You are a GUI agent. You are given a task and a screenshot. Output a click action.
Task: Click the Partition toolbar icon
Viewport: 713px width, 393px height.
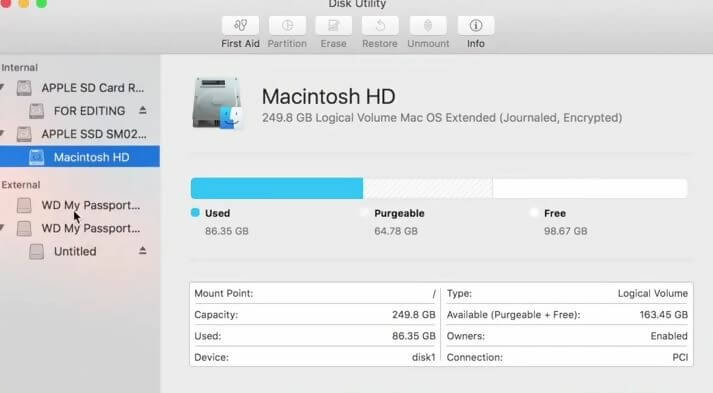[x=287, y=25]
